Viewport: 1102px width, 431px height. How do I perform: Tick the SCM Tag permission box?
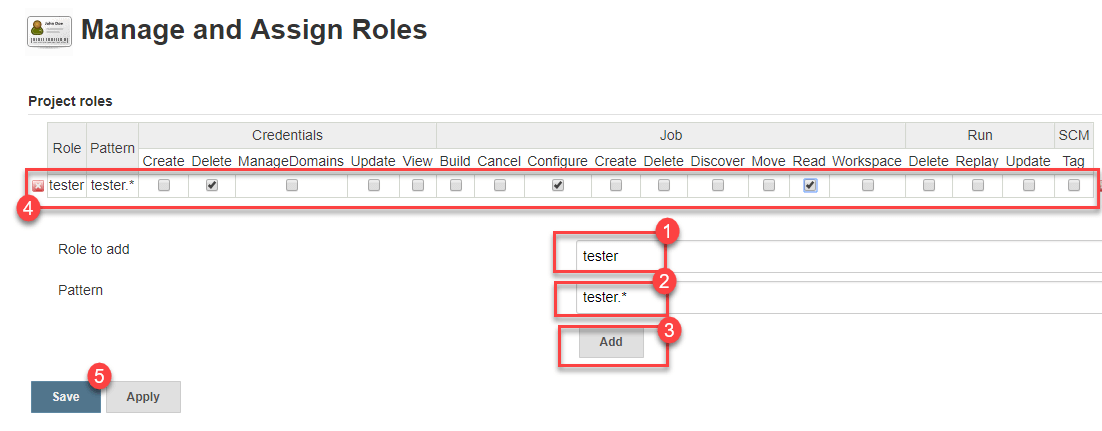pos(1073,185)
